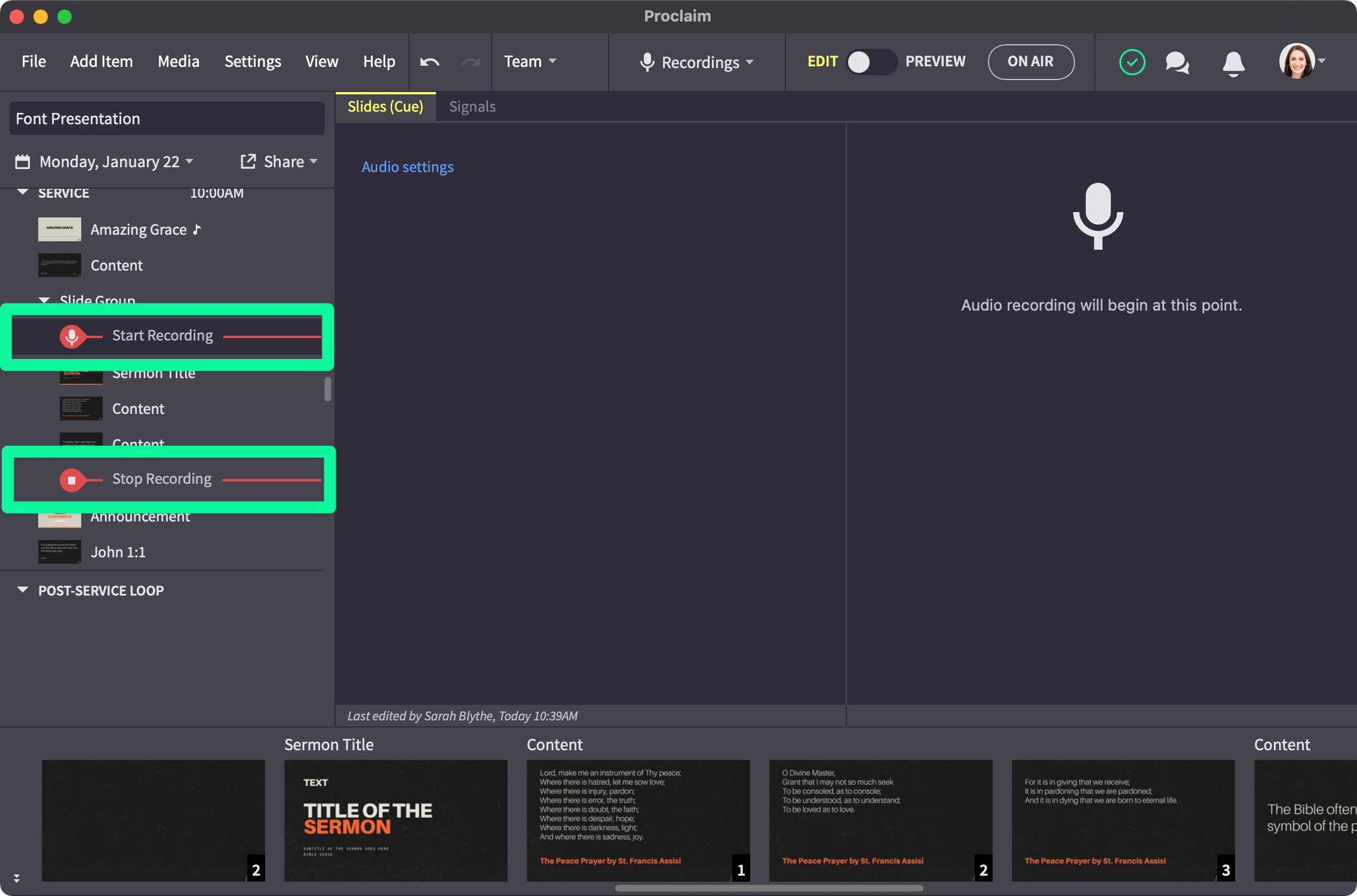Click the red Start Recording microphone icon
Screen dimensions: 1357x896
72,336
